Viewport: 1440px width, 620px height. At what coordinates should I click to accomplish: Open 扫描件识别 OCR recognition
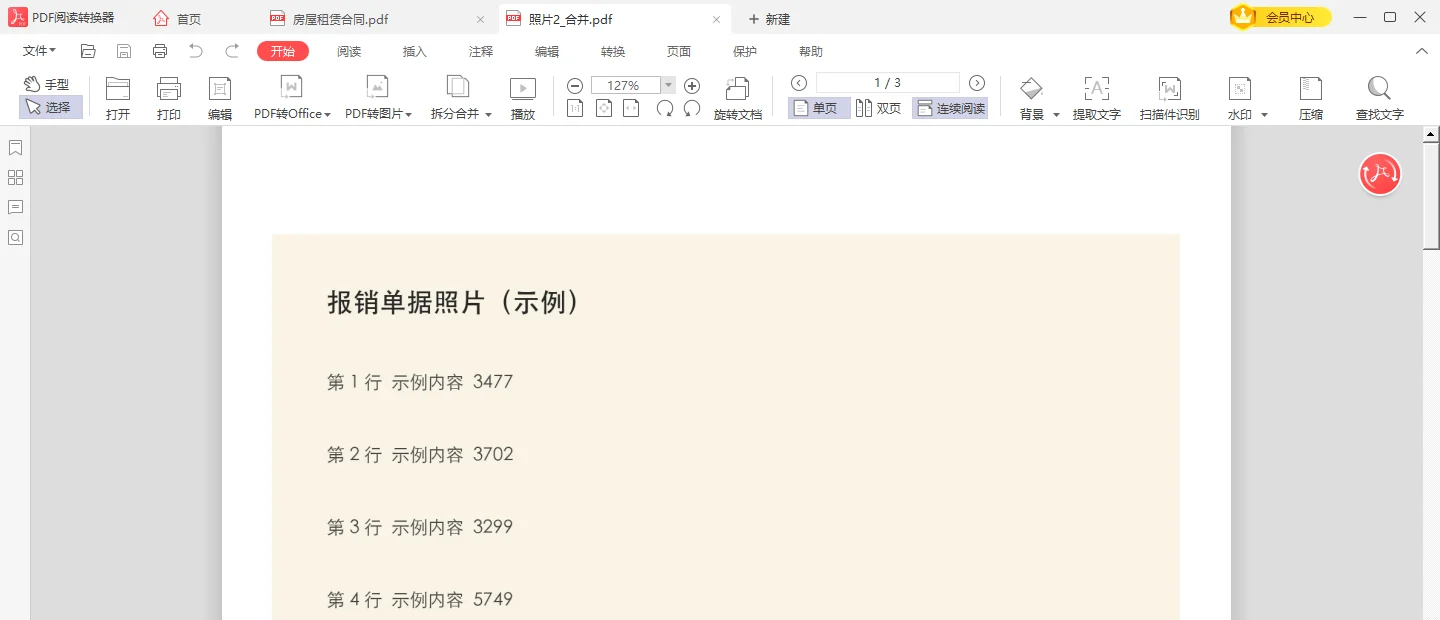(x=1170, y=98)
